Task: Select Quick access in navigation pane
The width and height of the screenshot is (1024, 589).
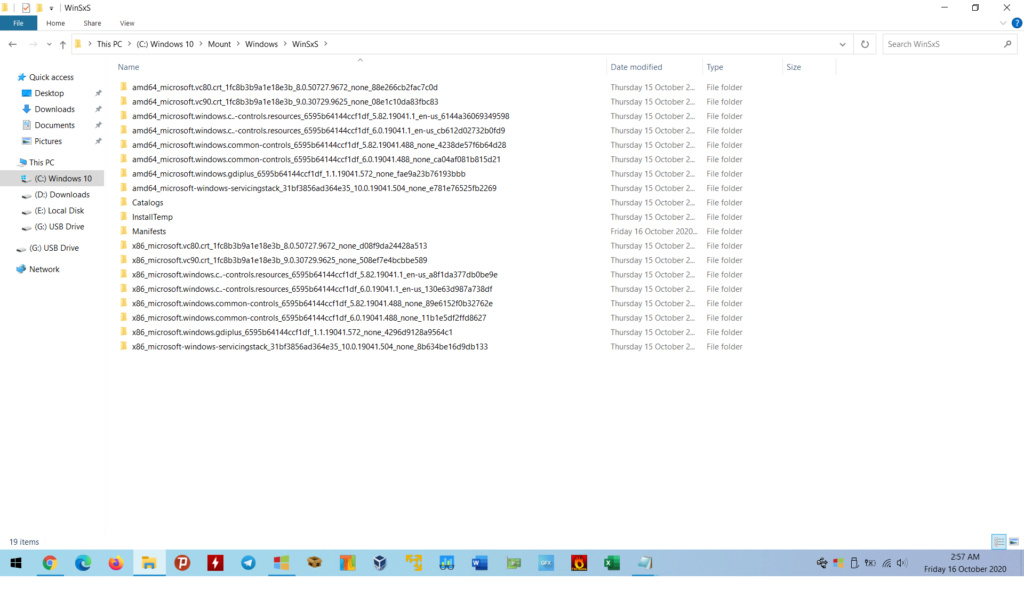Action: 51,77
